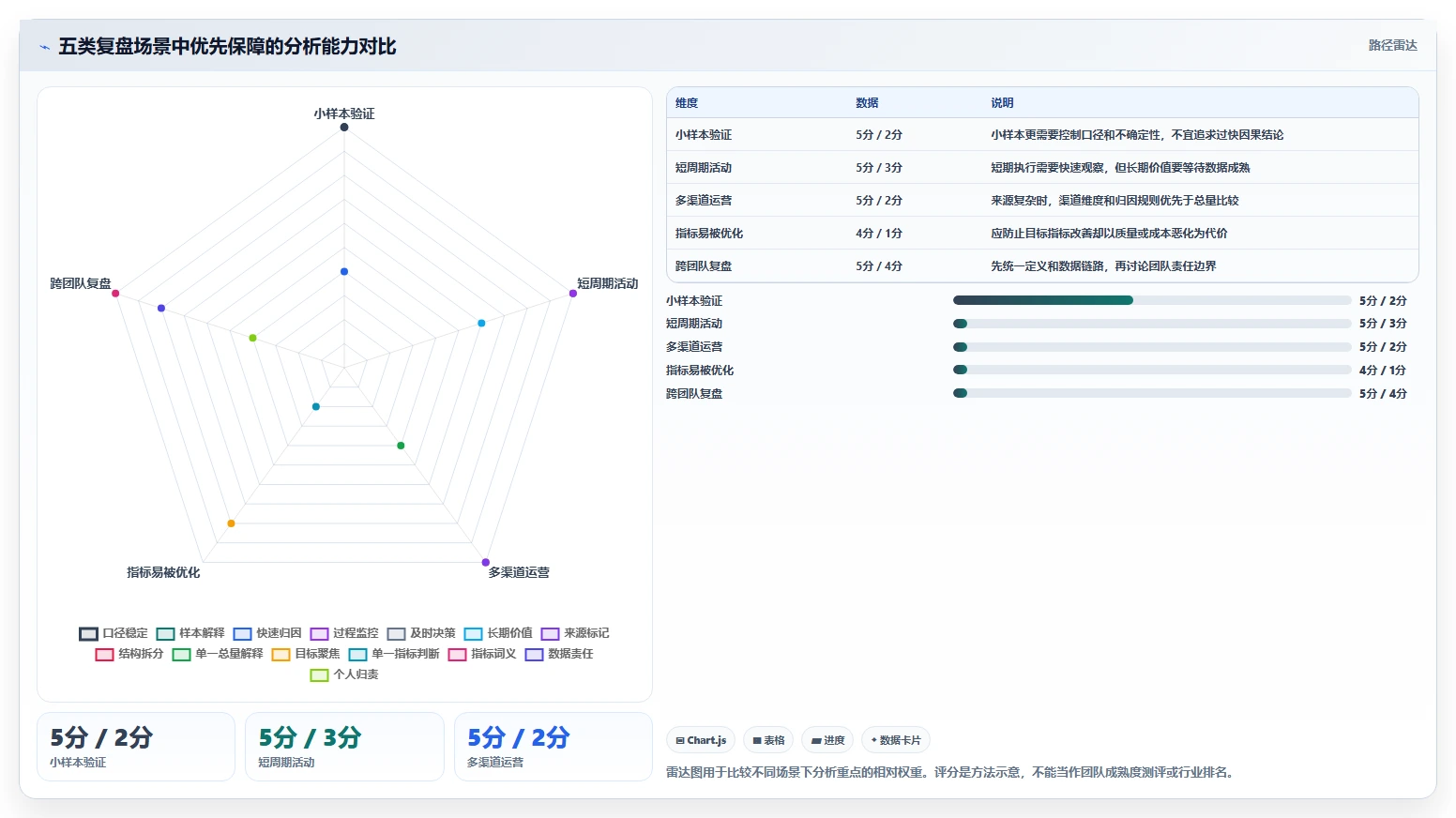The height and width of the screenshot is (818, 1456).
Task: Toggle the 样本解释 legend dataset
Action: click(x=190, y=633)
